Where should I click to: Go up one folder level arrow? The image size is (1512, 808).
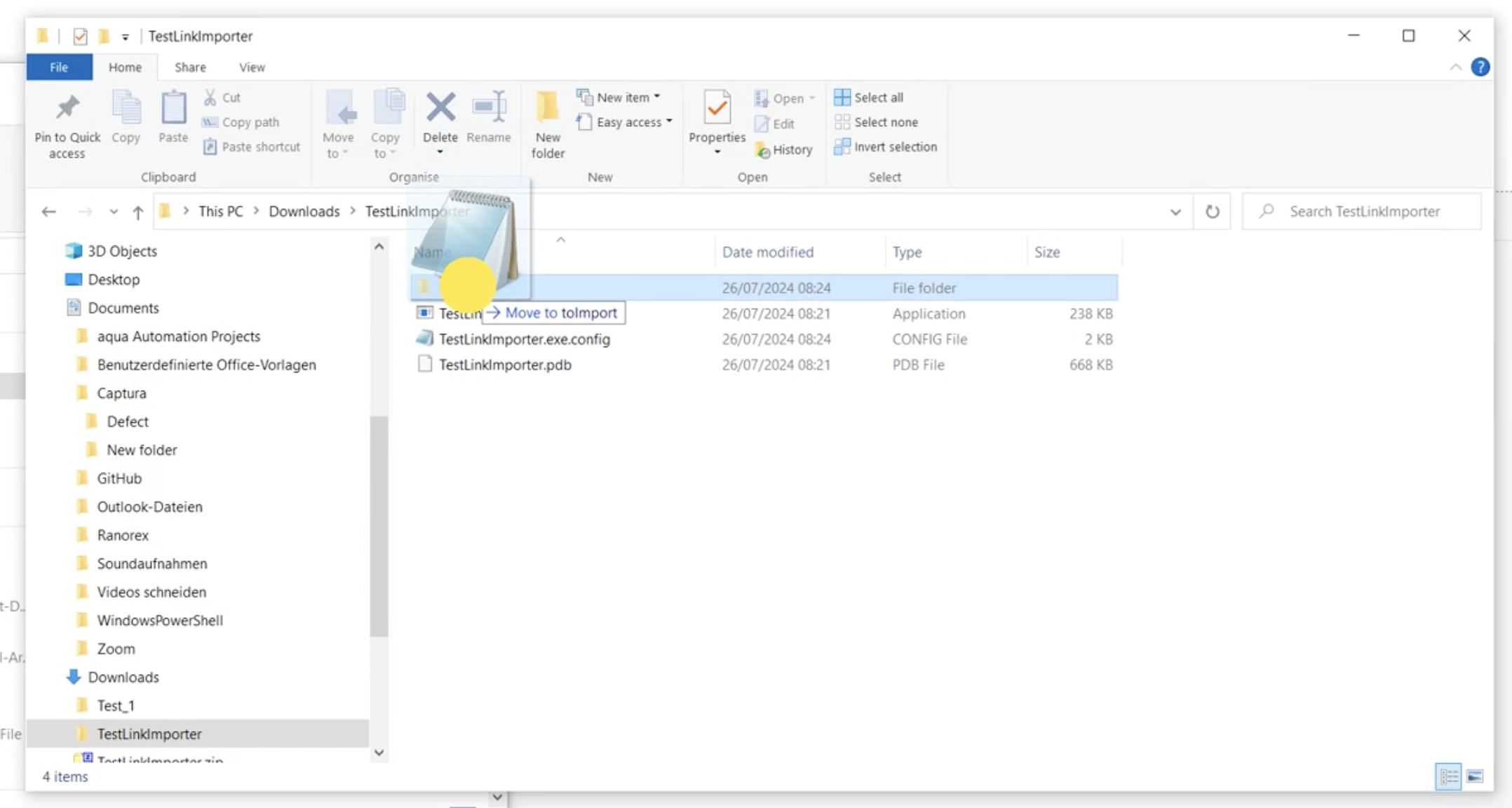point(138,212)
